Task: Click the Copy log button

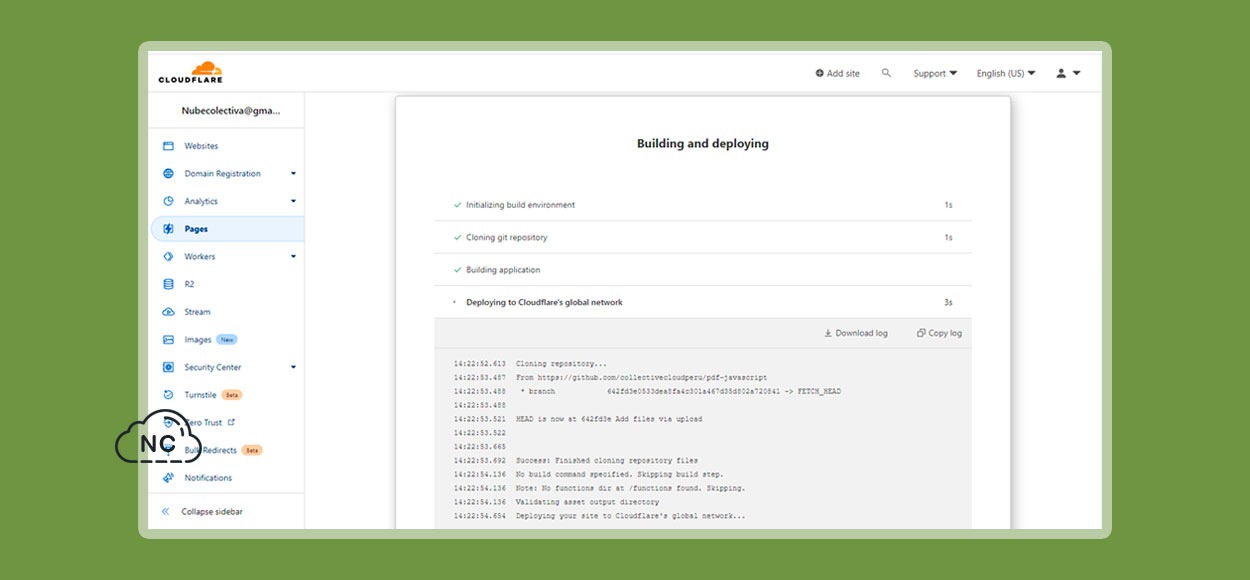Action: pyautogui.click(x=939, y=333)
